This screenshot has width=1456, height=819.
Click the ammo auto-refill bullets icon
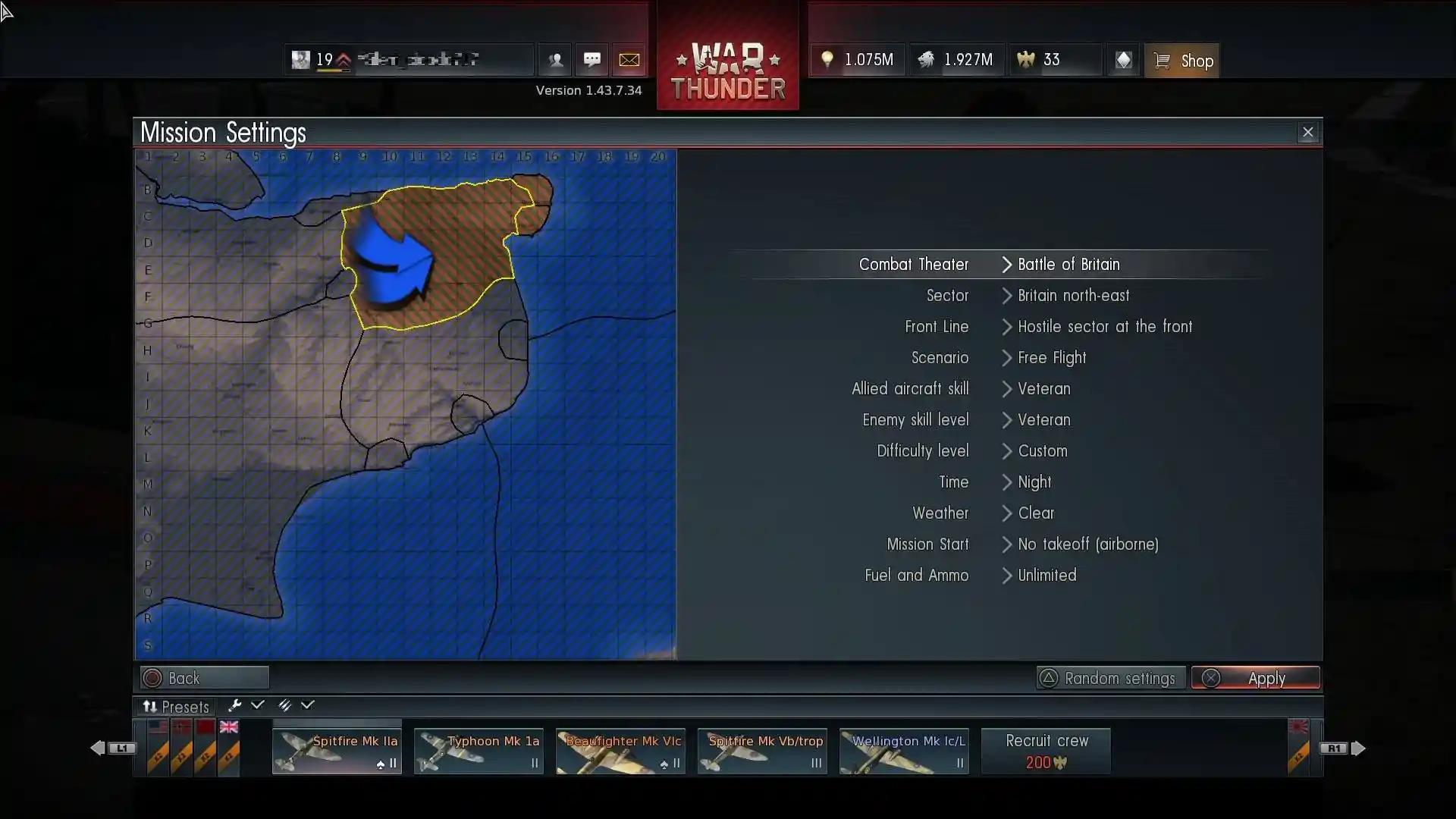point(284,705)
